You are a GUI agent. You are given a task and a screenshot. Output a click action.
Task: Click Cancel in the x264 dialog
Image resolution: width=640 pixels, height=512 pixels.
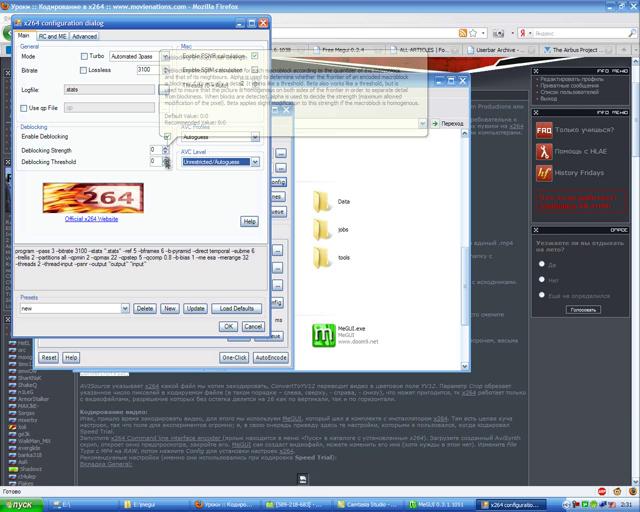tap(253, 326)
